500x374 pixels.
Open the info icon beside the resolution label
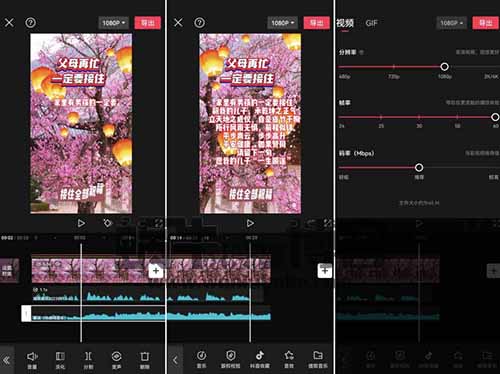362,52
